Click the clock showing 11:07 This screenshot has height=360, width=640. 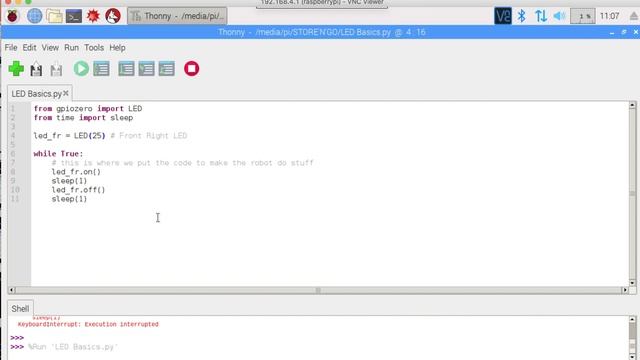610,16
